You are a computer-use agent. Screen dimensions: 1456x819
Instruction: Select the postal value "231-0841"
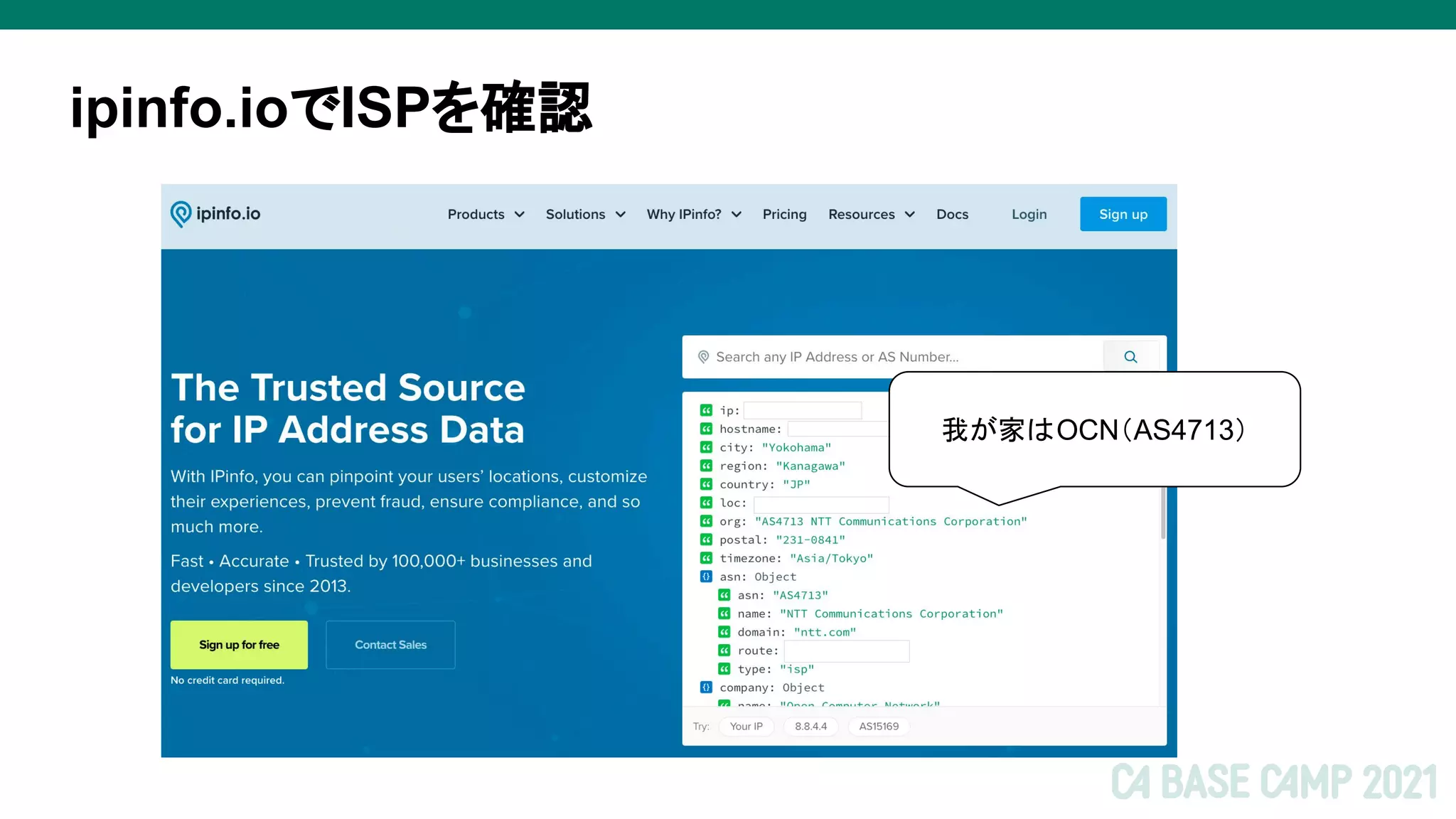[x=810, y=540]
